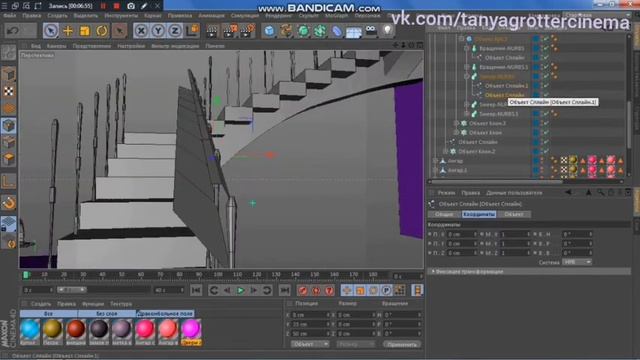This screenshot has height=360, width=640.
Task: Open viewport Камеры menu
Action: 56,46
